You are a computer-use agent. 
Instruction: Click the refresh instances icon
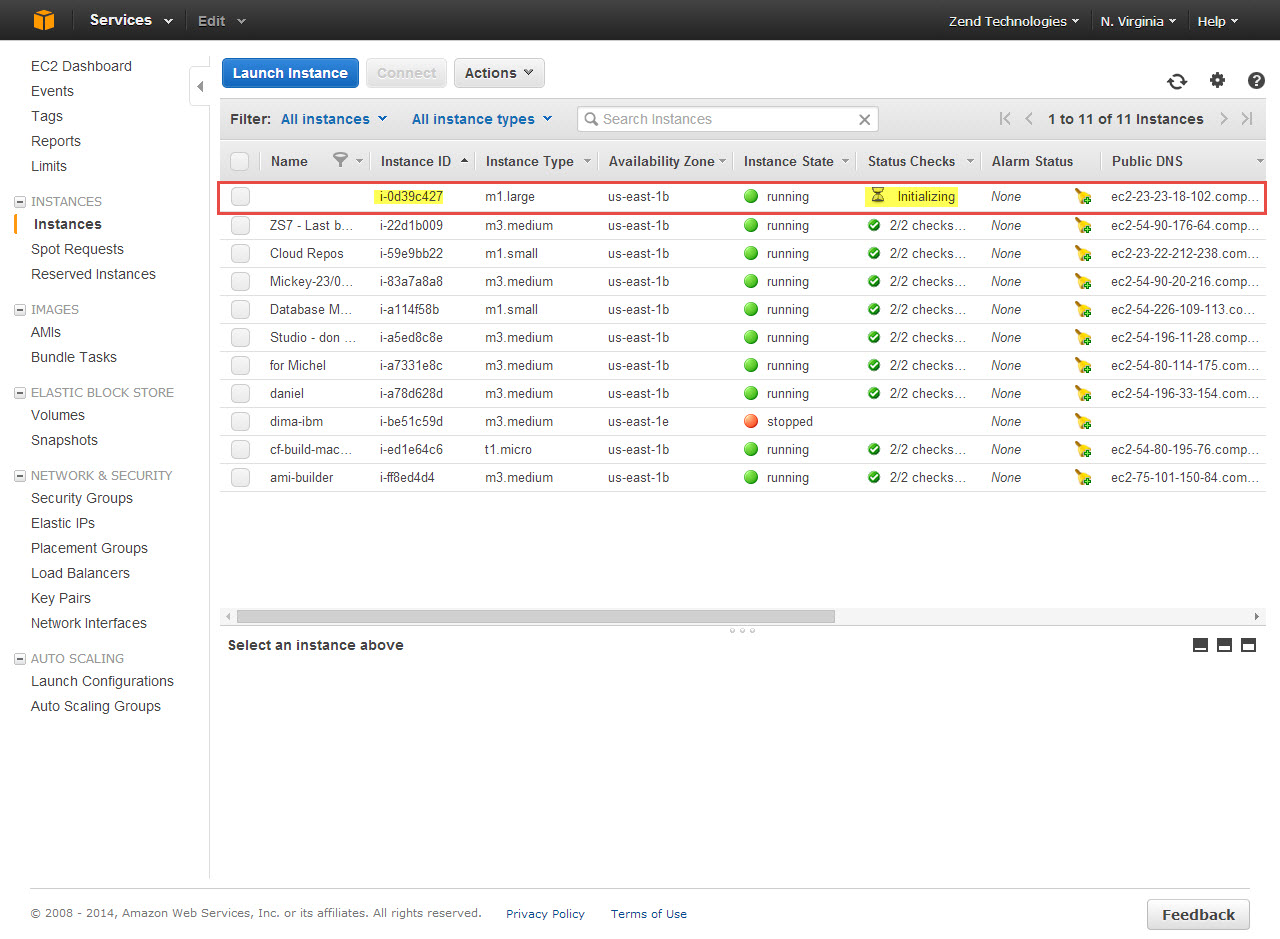pyautogui.click(x=1177, y=81)
